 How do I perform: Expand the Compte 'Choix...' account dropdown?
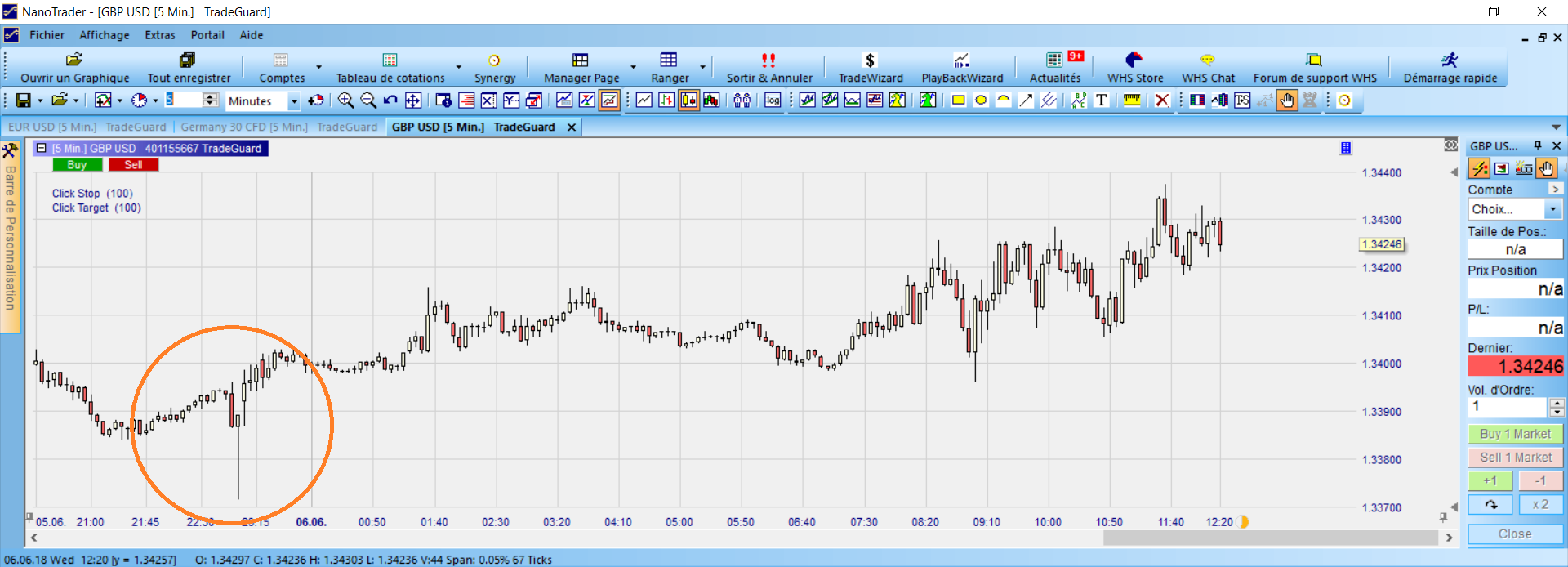pos(1552,210)
